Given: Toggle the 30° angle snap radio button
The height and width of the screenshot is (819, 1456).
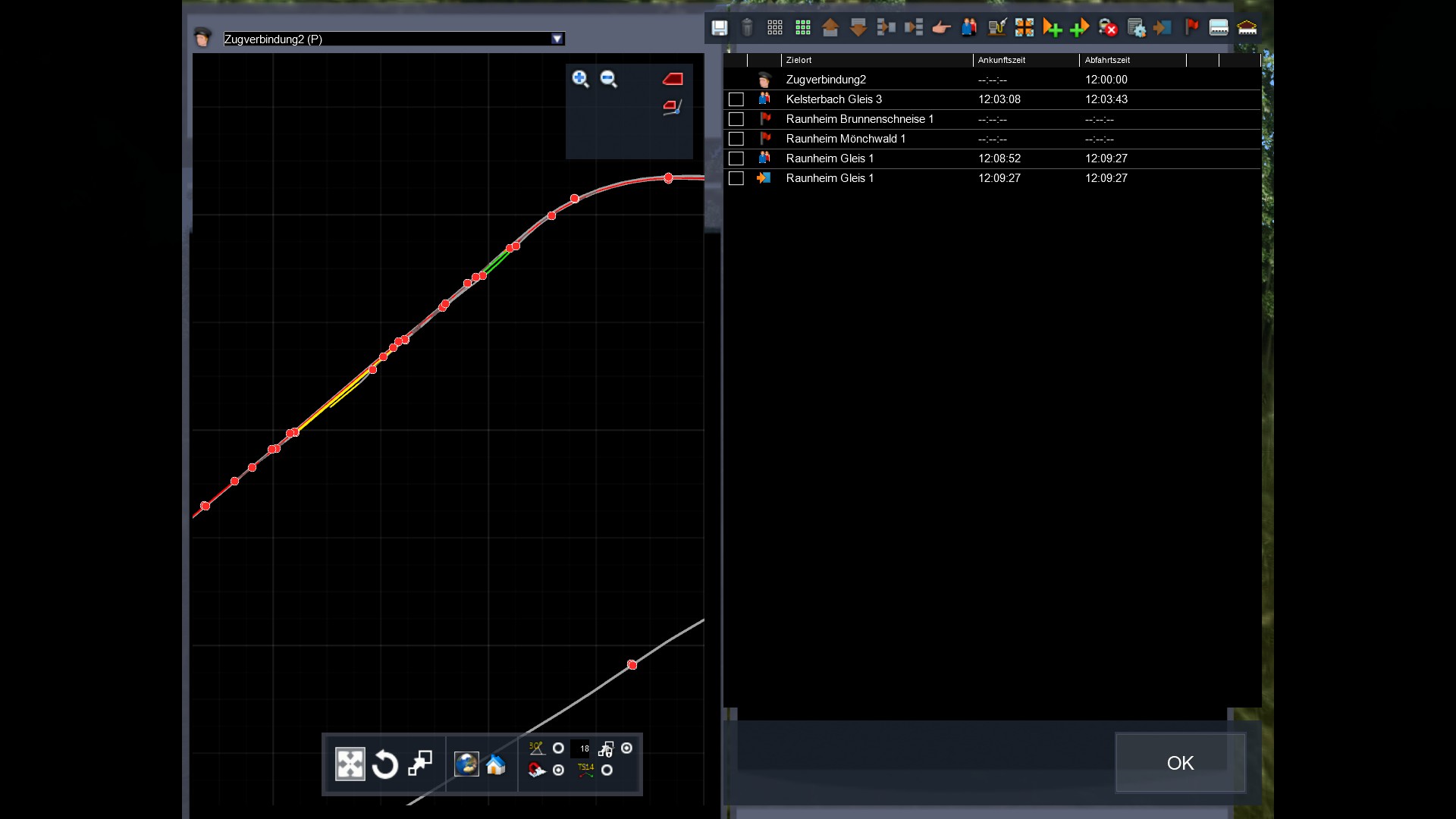Looking at the screenshot, I should [558, 748].
